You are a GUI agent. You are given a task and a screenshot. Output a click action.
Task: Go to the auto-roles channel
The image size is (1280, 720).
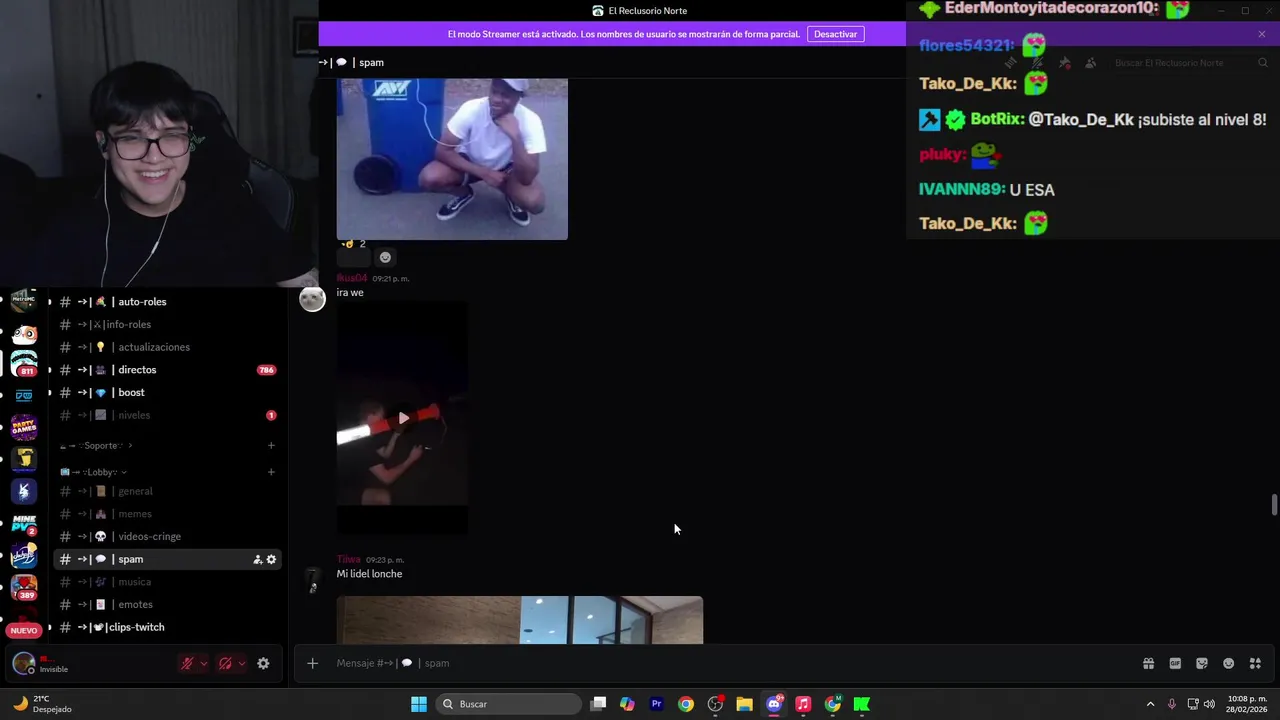(x=167, y=302)
